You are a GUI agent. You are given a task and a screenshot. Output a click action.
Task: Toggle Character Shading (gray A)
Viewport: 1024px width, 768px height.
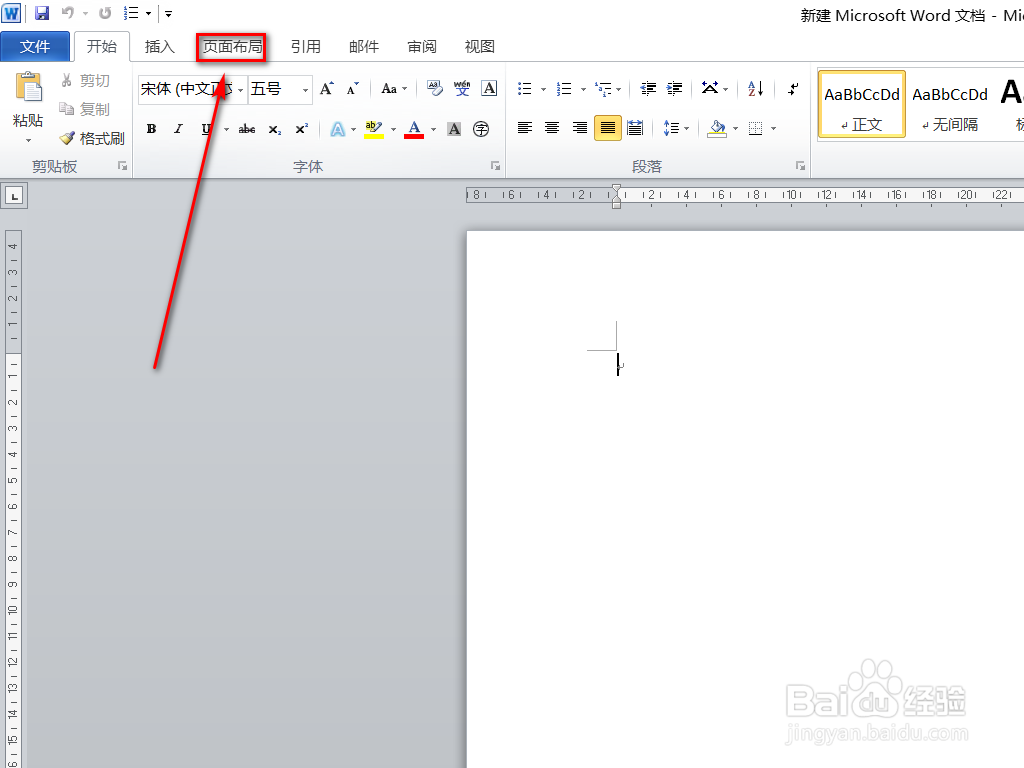tap(454, 129)
